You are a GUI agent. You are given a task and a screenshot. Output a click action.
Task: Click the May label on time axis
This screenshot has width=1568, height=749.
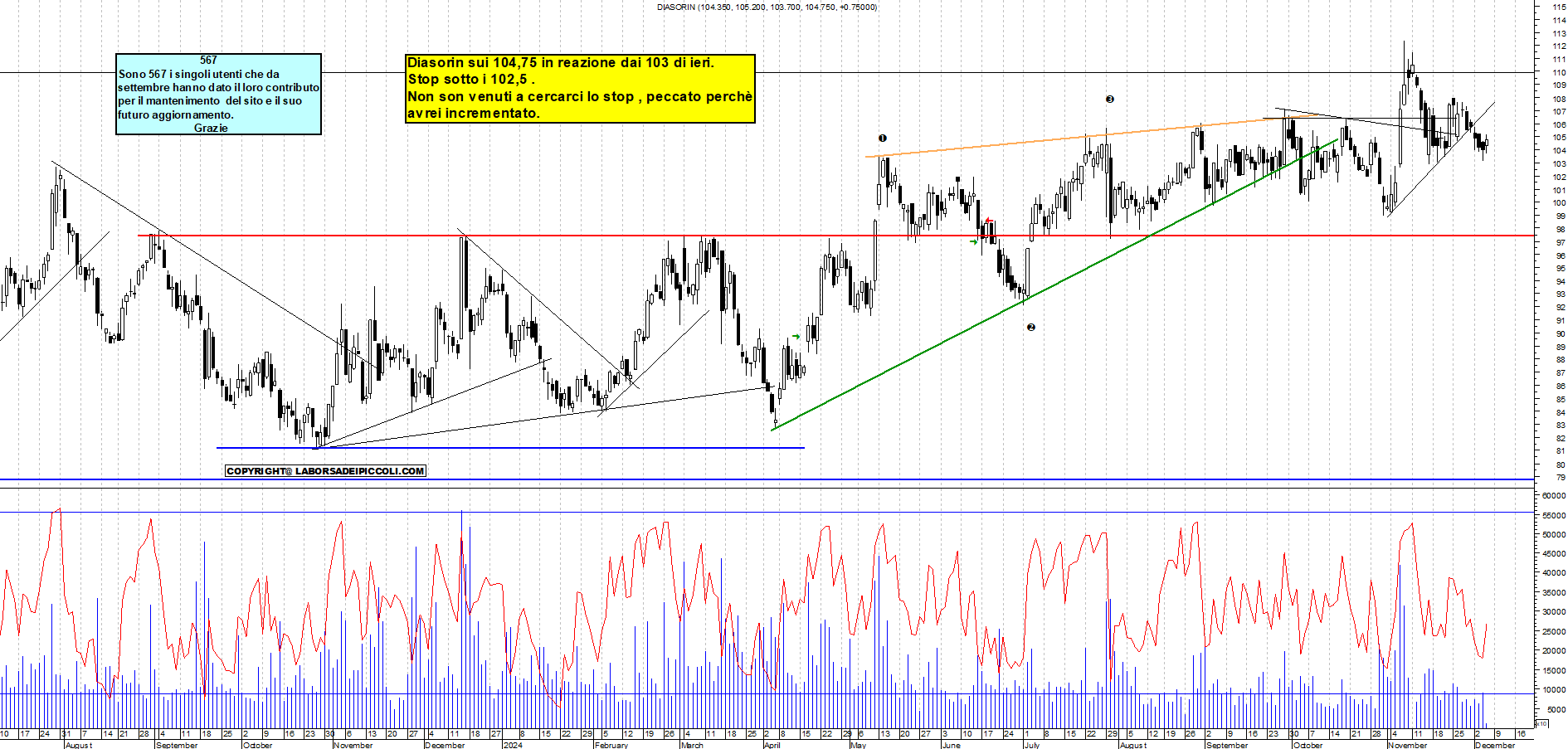pyautogui.click(x=859, y=745)
